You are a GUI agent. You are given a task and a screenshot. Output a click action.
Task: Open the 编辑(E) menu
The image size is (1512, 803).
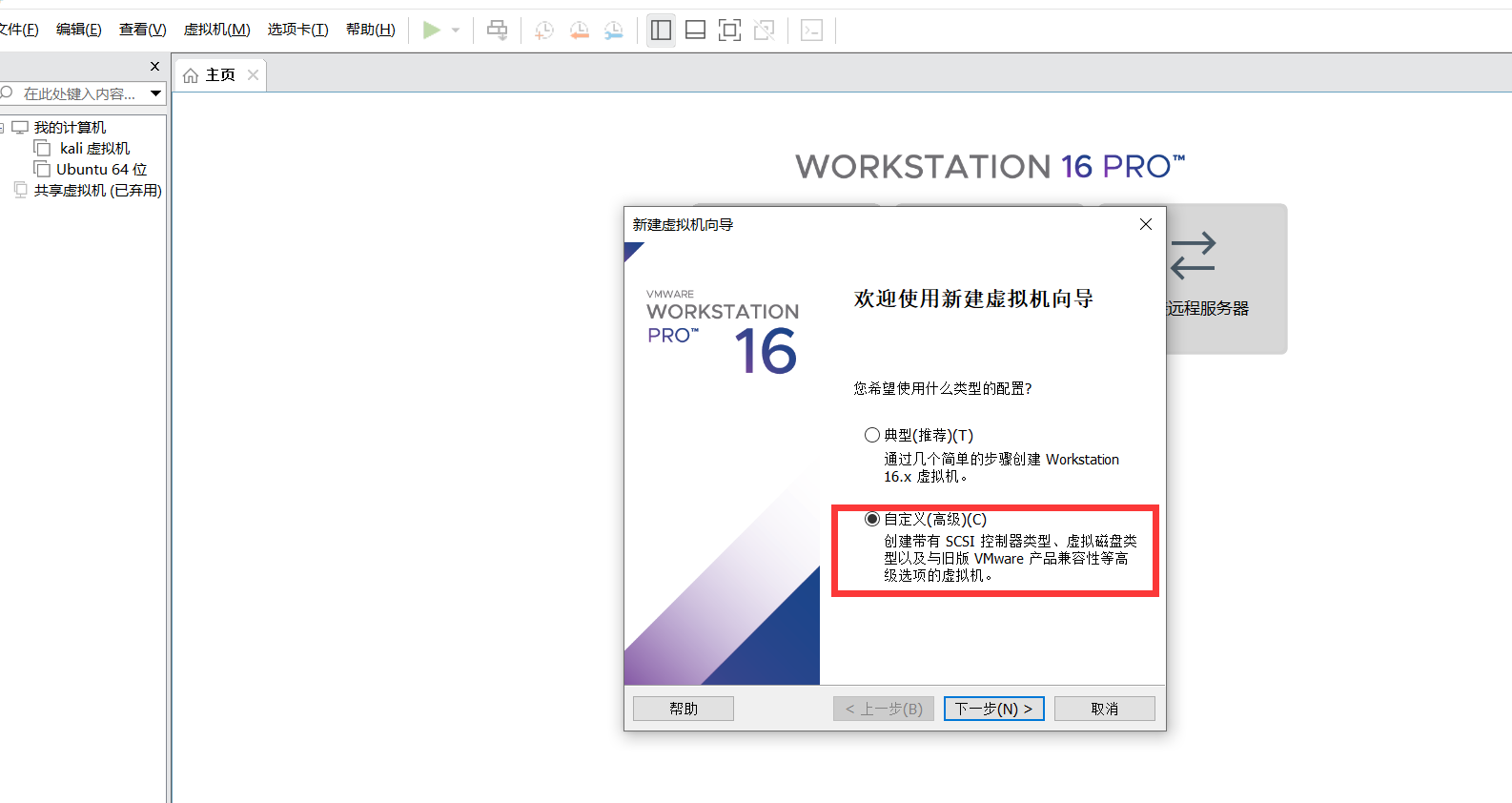(x=79, y=30)
